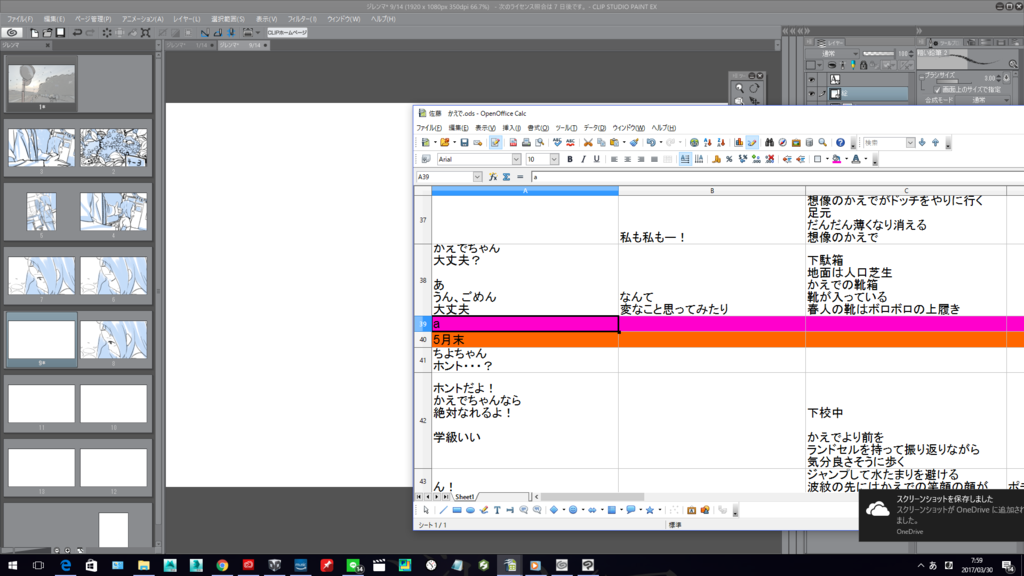
Task: Click the Sum sigma icon in formula bar
Action: [506, 177]
